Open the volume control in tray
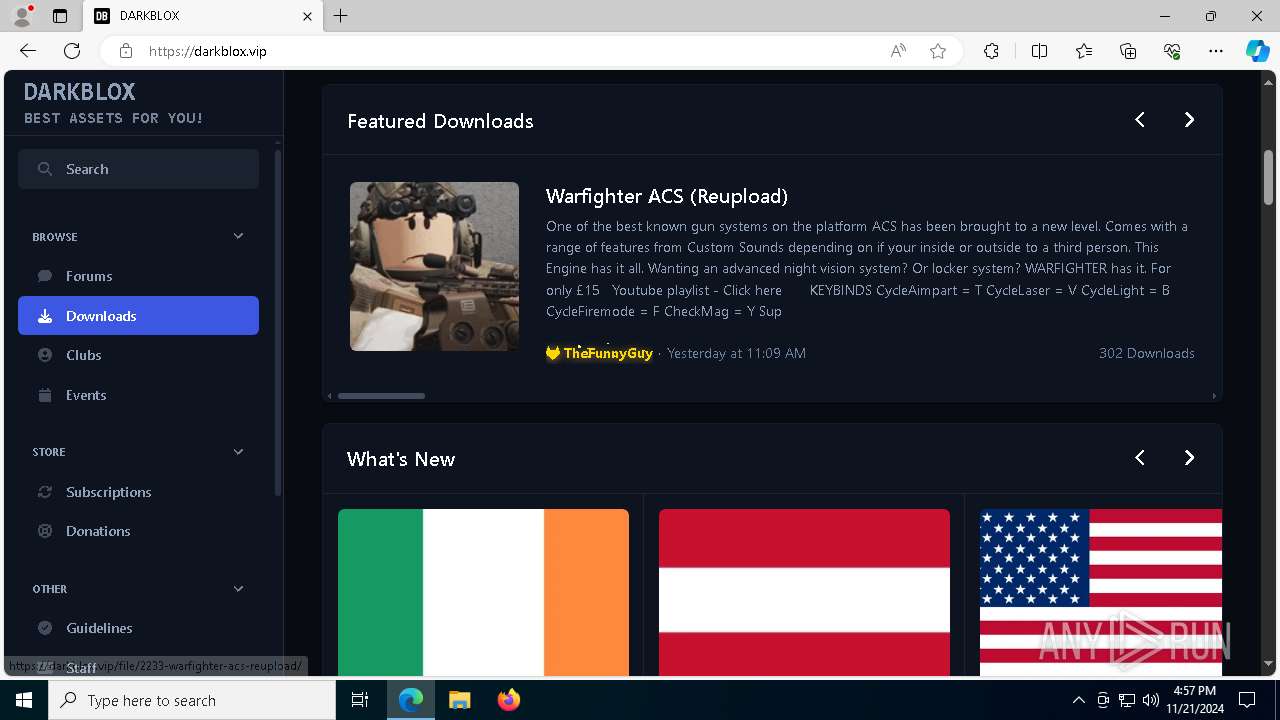This screenshot has height=720, width=1280. pyautogui.click(x=1151, y=700)
